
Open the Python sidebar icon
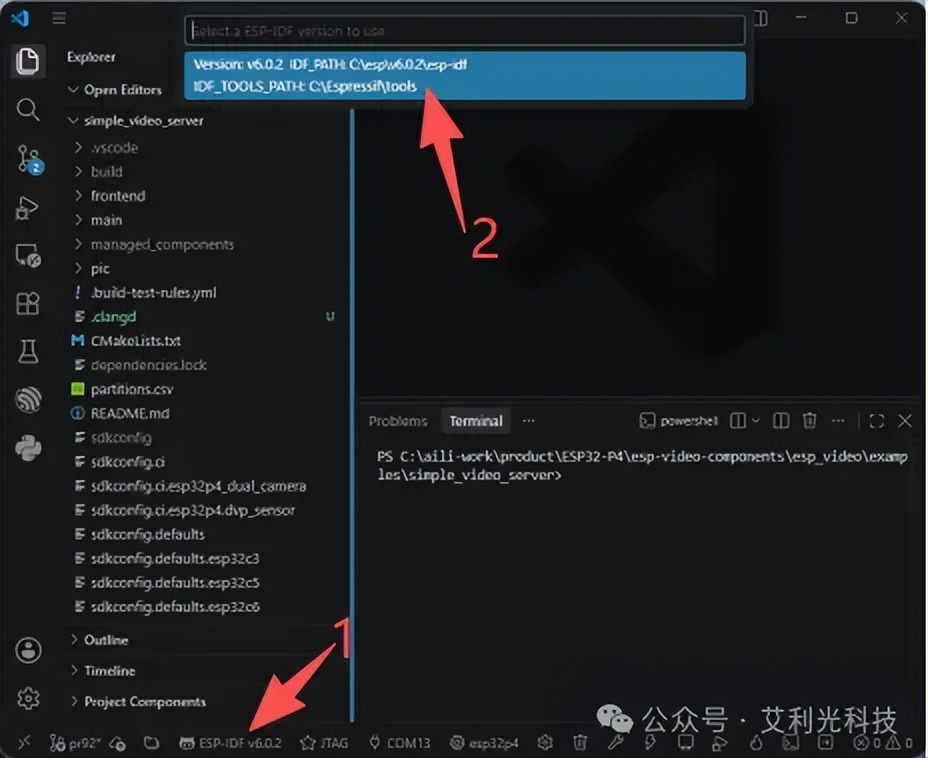click(x=28, y=448)
